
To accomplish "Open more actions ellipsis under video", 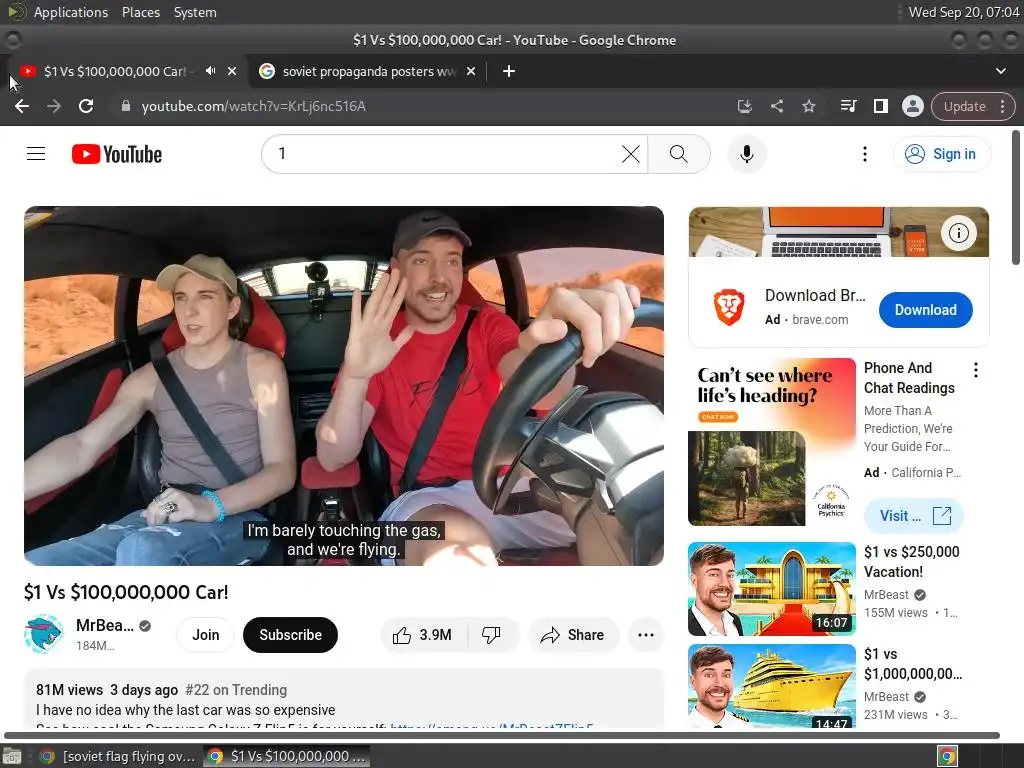I will (x=645, y=635).
